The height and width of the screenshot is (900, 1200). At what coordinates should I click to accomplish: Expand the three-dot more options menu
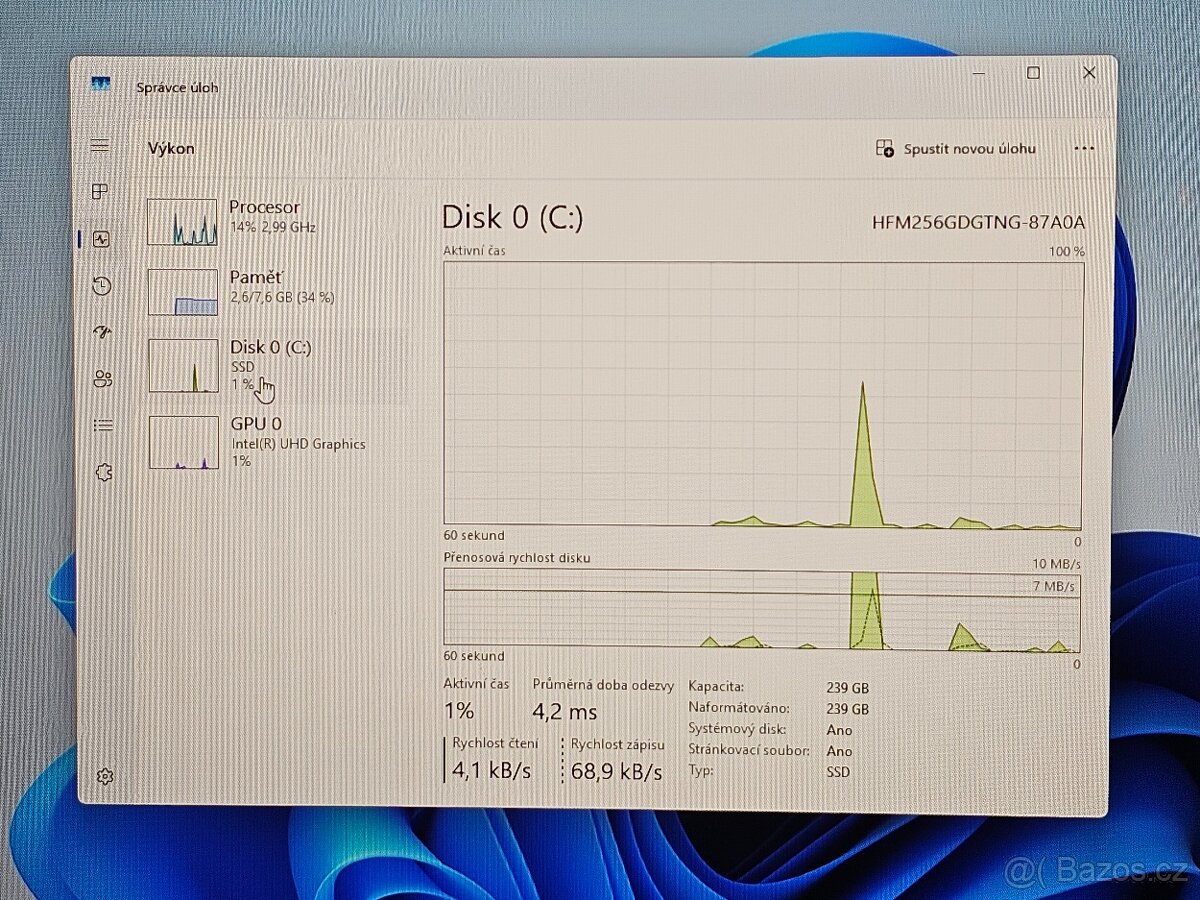point(1084,148)
